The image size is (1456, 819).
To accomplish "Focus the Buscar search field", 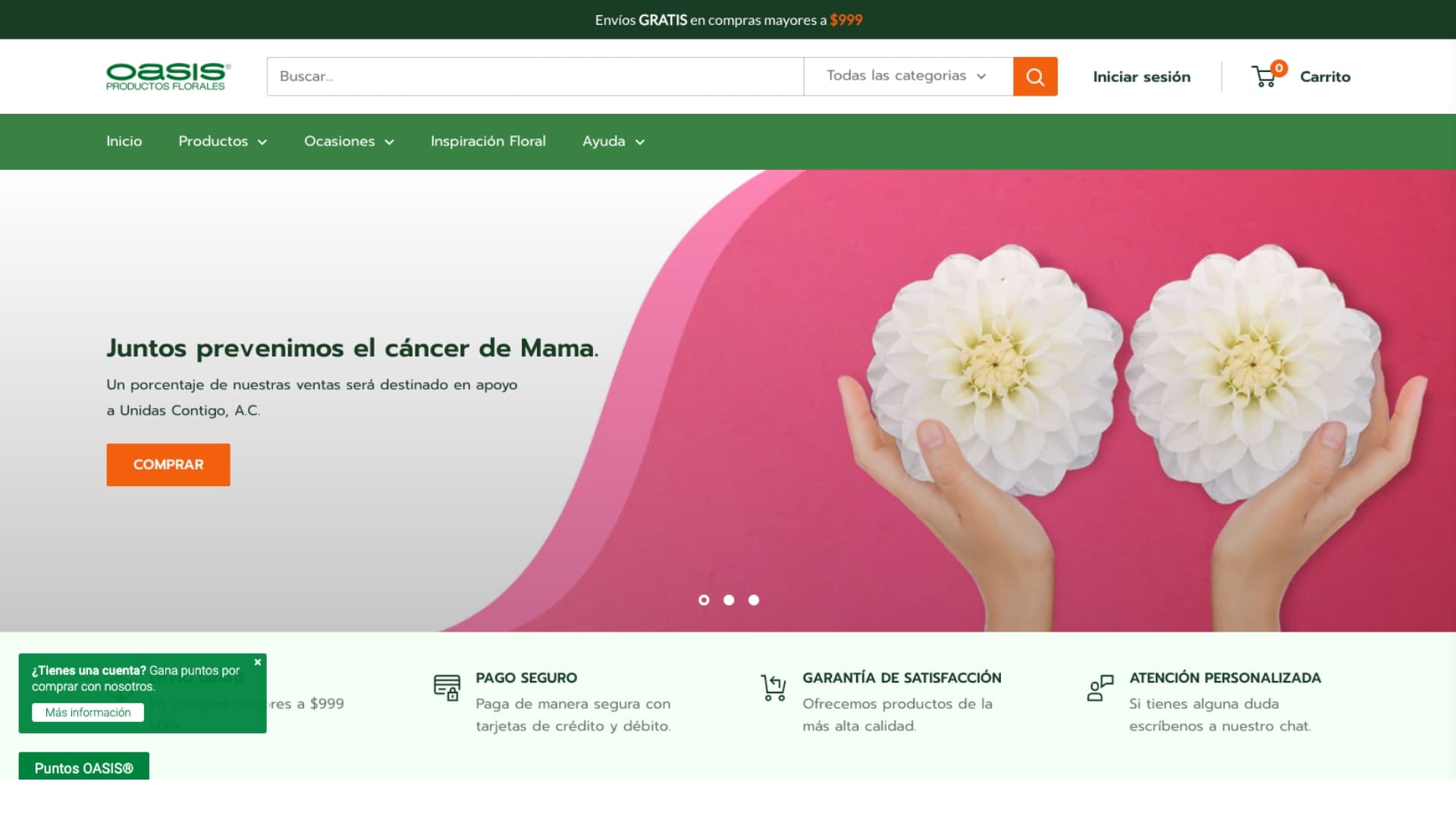I will (x=535, y=77).
